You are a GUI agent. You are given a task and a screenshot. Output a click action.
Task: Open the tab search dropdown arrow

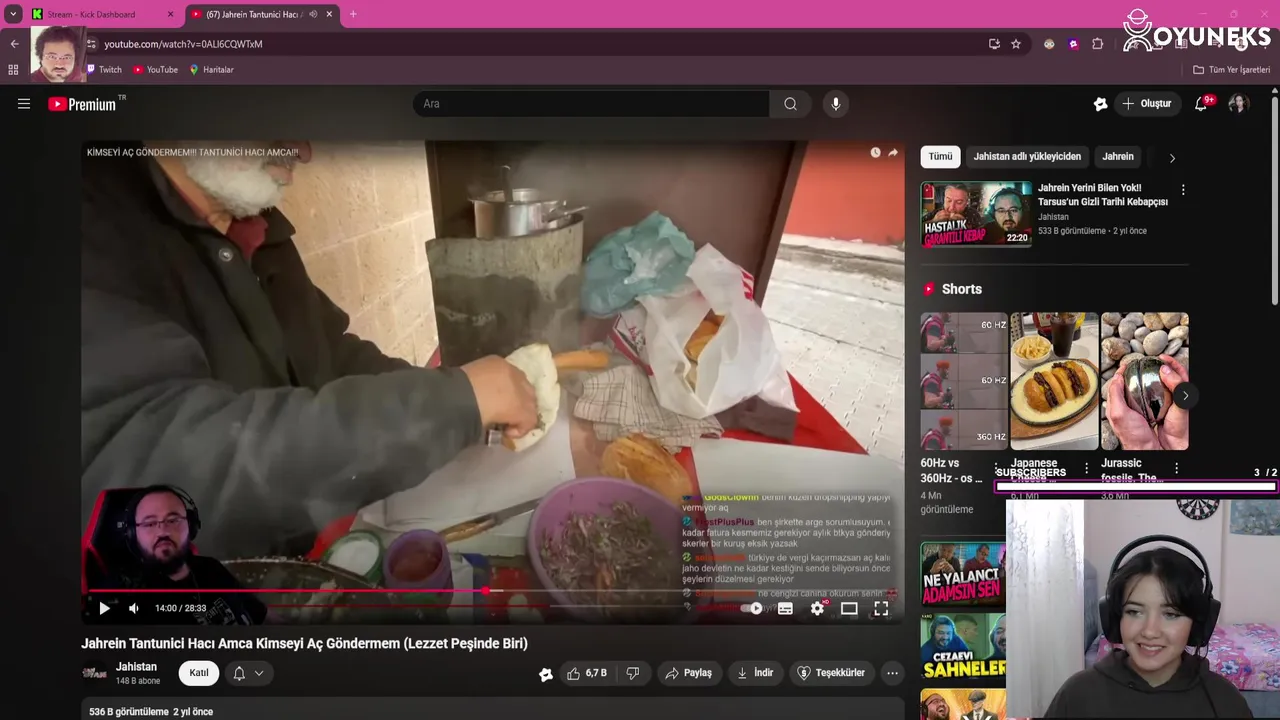click(13, 14)
